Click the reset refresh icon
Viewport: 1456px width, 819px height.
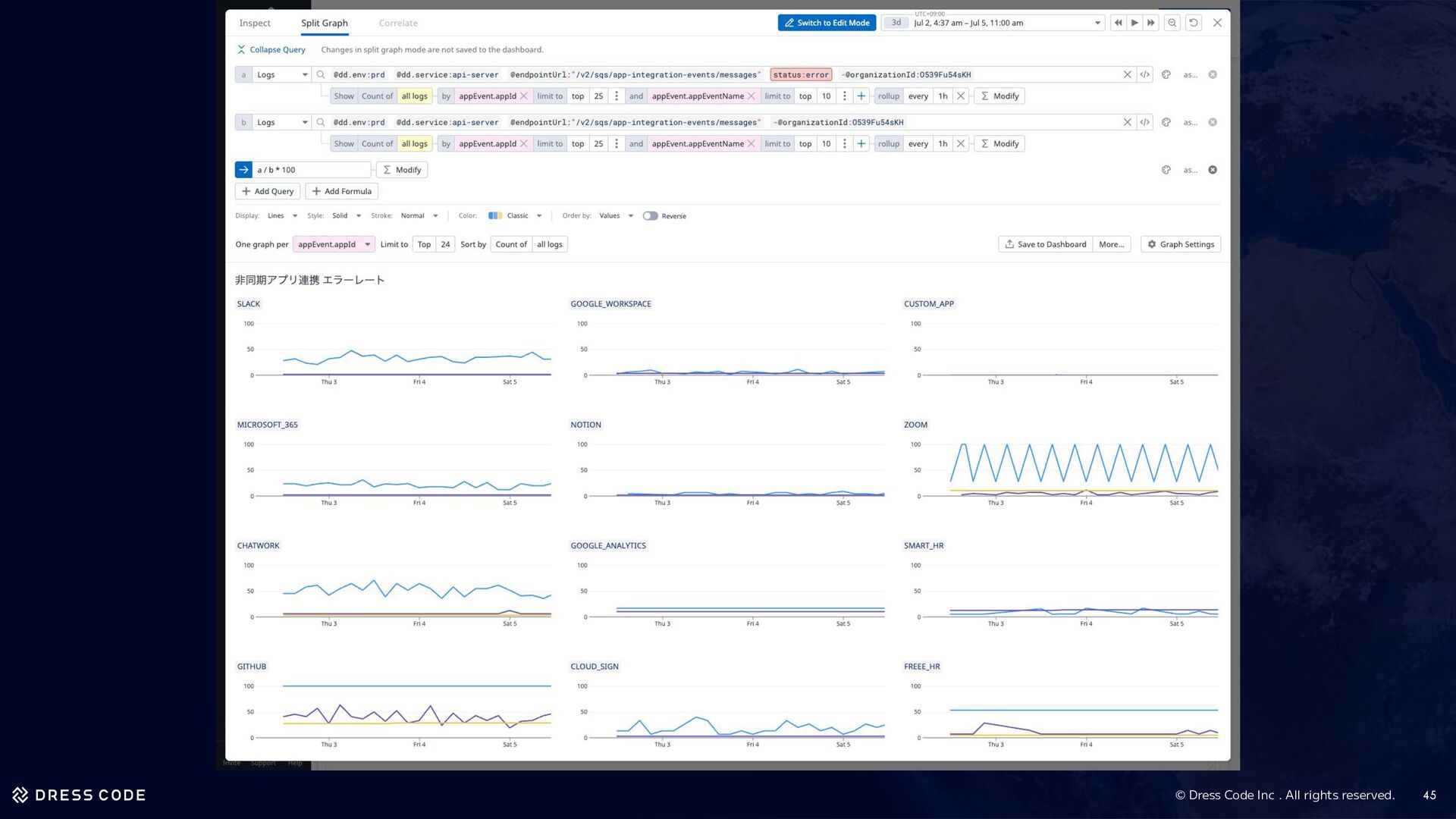pyautogui.click(x=1194, y=23)
